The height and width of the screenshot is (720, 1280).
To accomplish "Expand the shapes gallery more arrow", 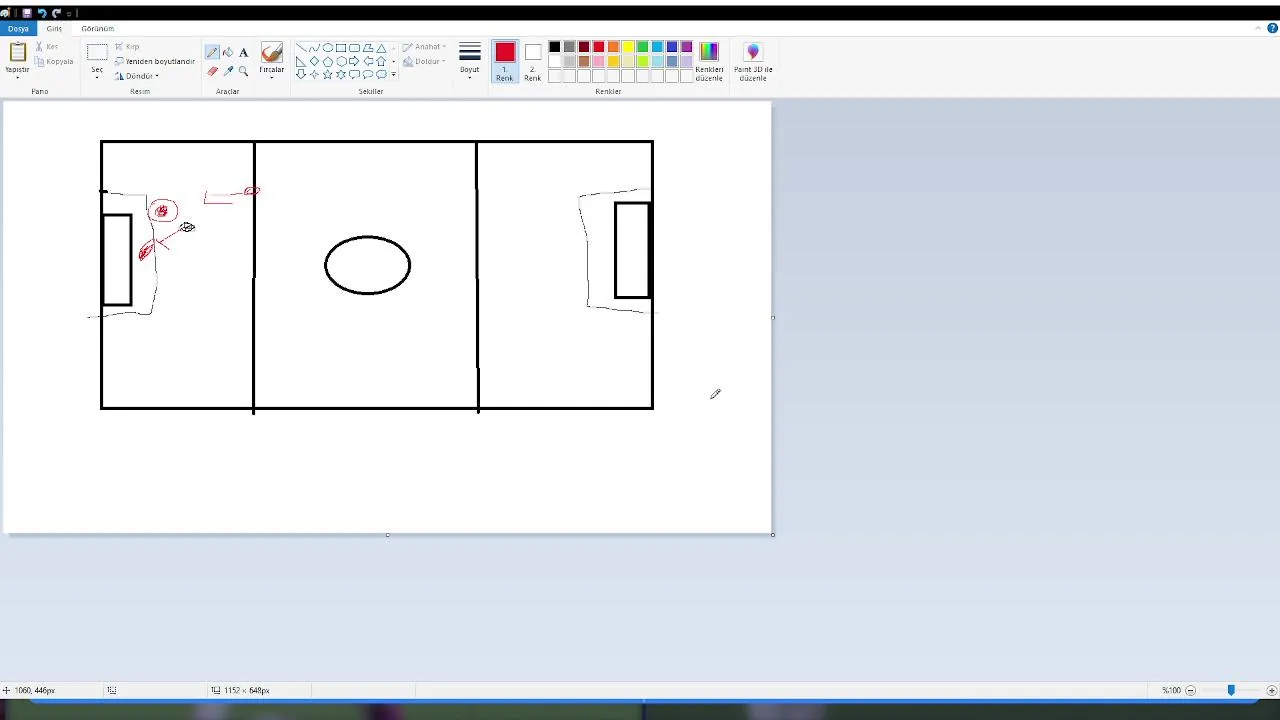I will 393,75.
